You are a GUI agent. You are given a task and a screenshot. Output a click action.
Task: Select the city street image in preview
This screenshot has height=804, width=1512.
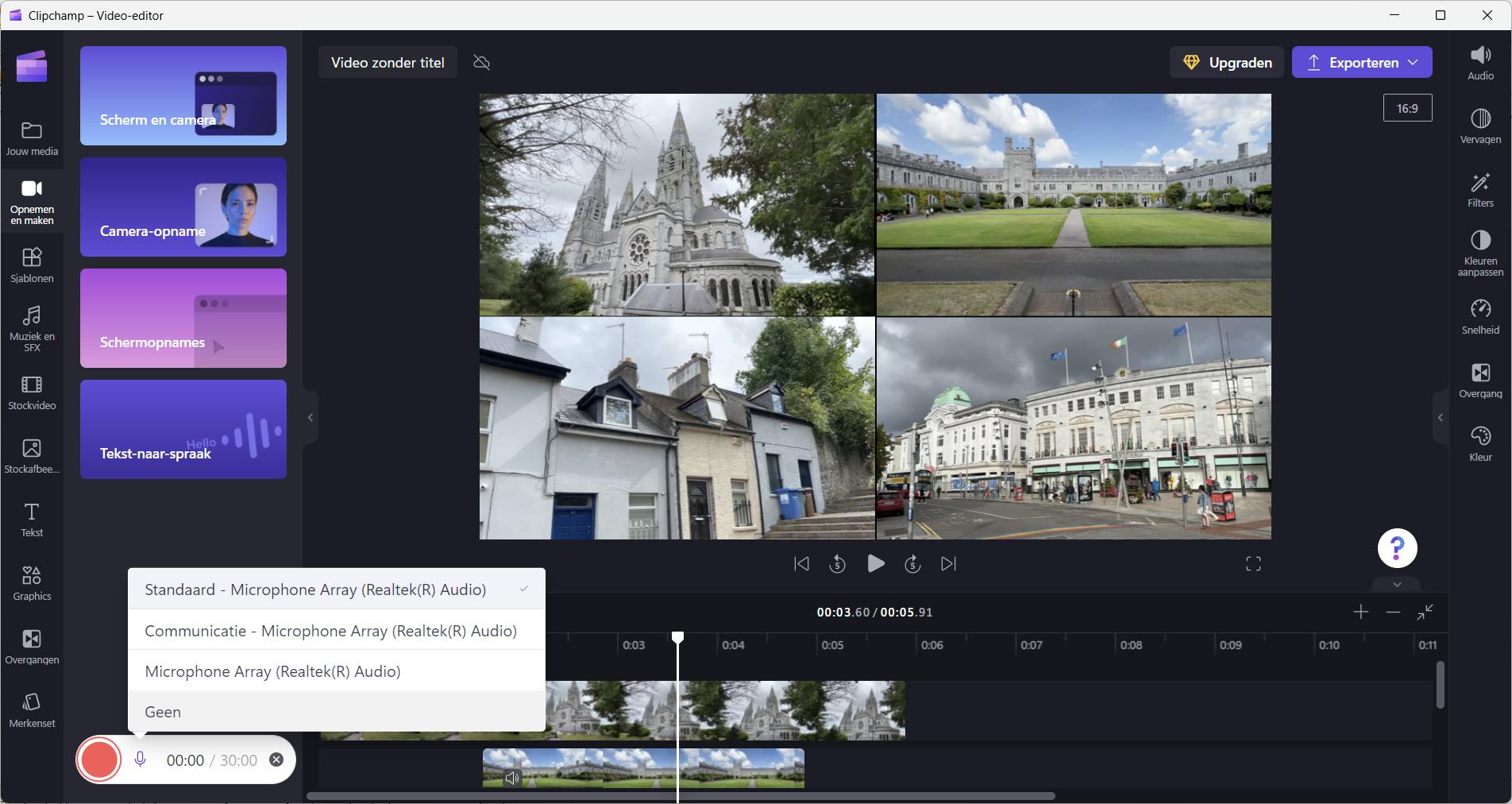point(1074,429)
